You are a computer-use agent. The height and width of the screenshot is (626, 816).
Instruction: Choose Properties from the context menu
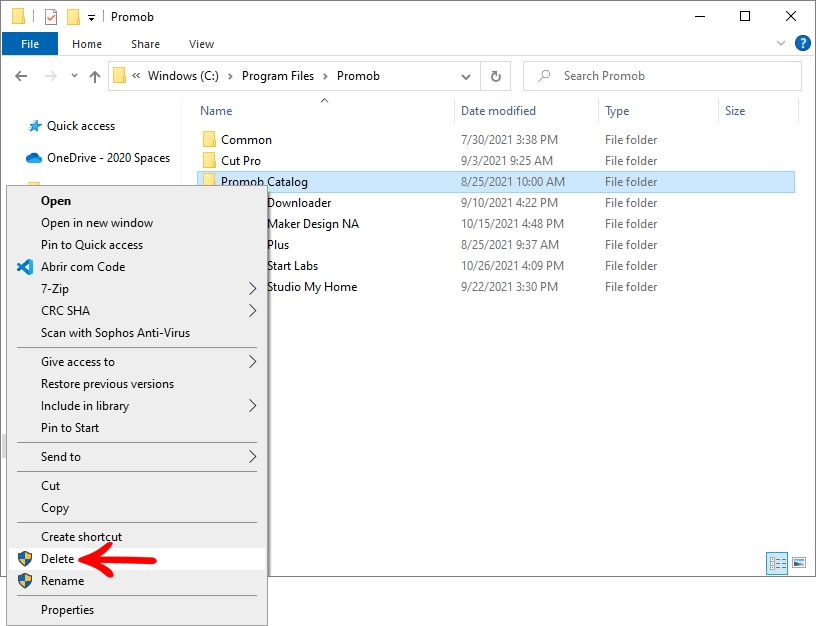[x=137, y=610]
